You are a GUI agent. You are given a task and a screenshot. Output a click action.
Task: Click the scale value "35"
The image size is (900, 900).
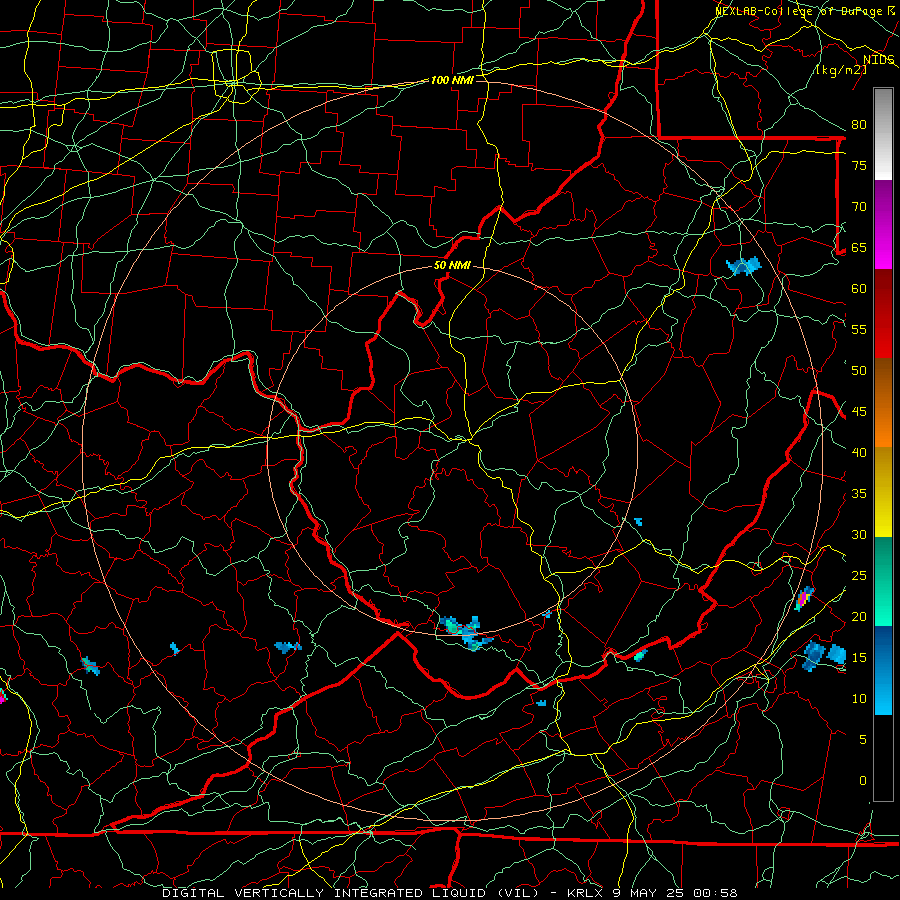pos(859,494)
